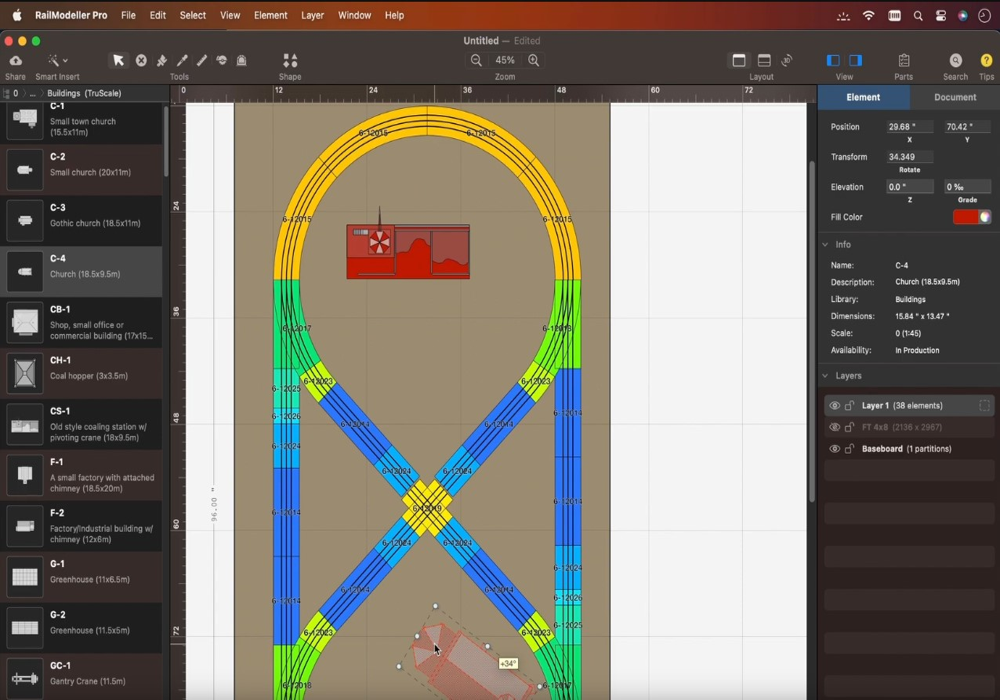
Task: Select the arrow pointer tool
Action: point(118,61)
